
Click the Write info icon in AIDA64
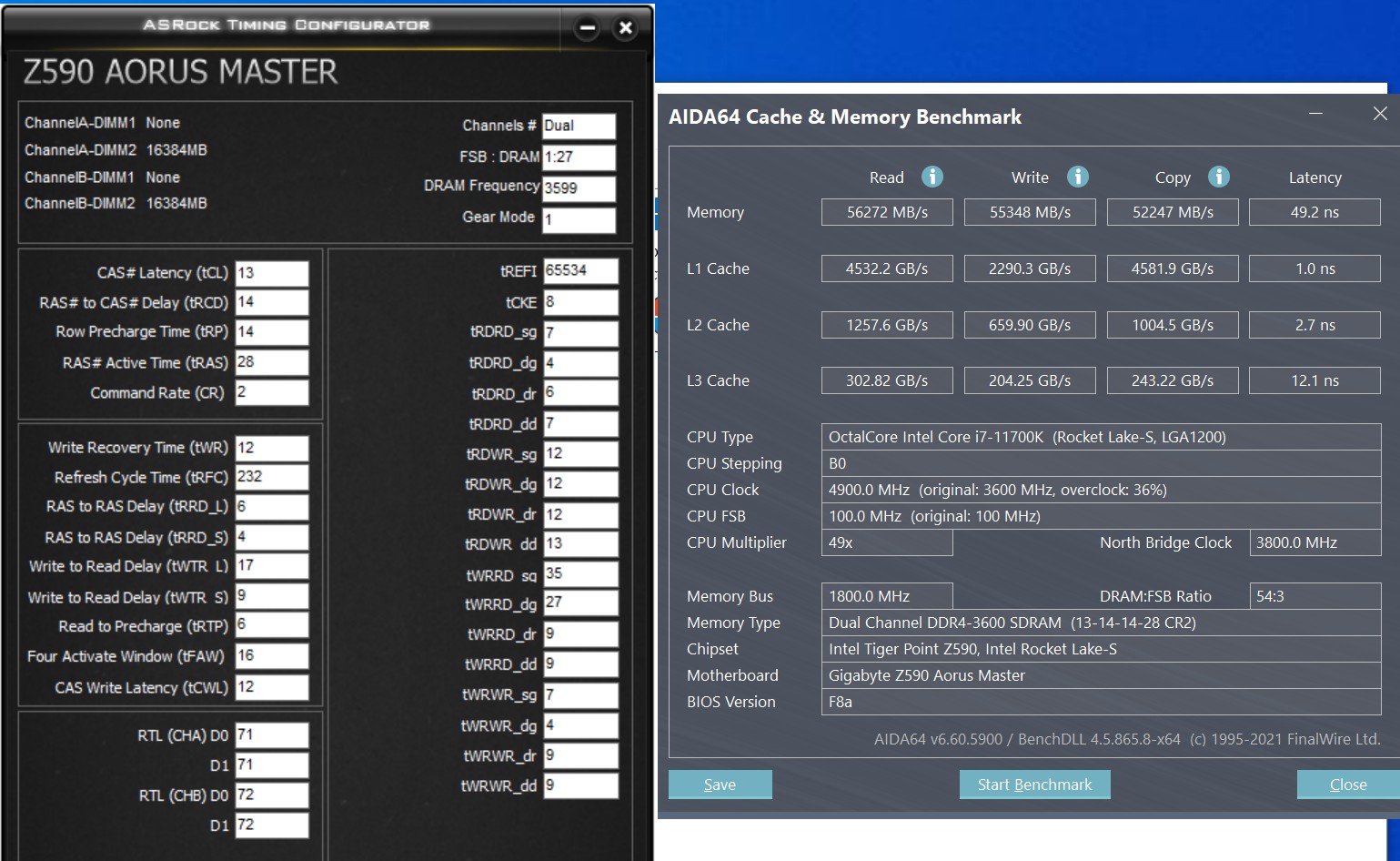pyautogui.click(x=1077, y=177)
